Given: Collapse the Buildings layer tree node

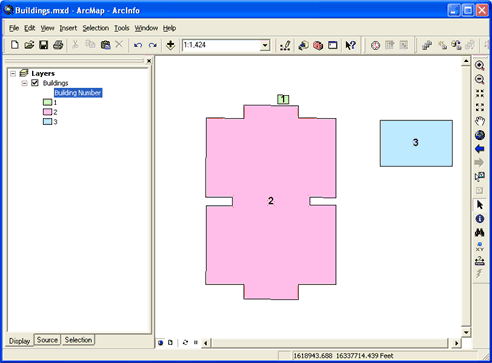Looking at the screenshot, I should point(24,83).
